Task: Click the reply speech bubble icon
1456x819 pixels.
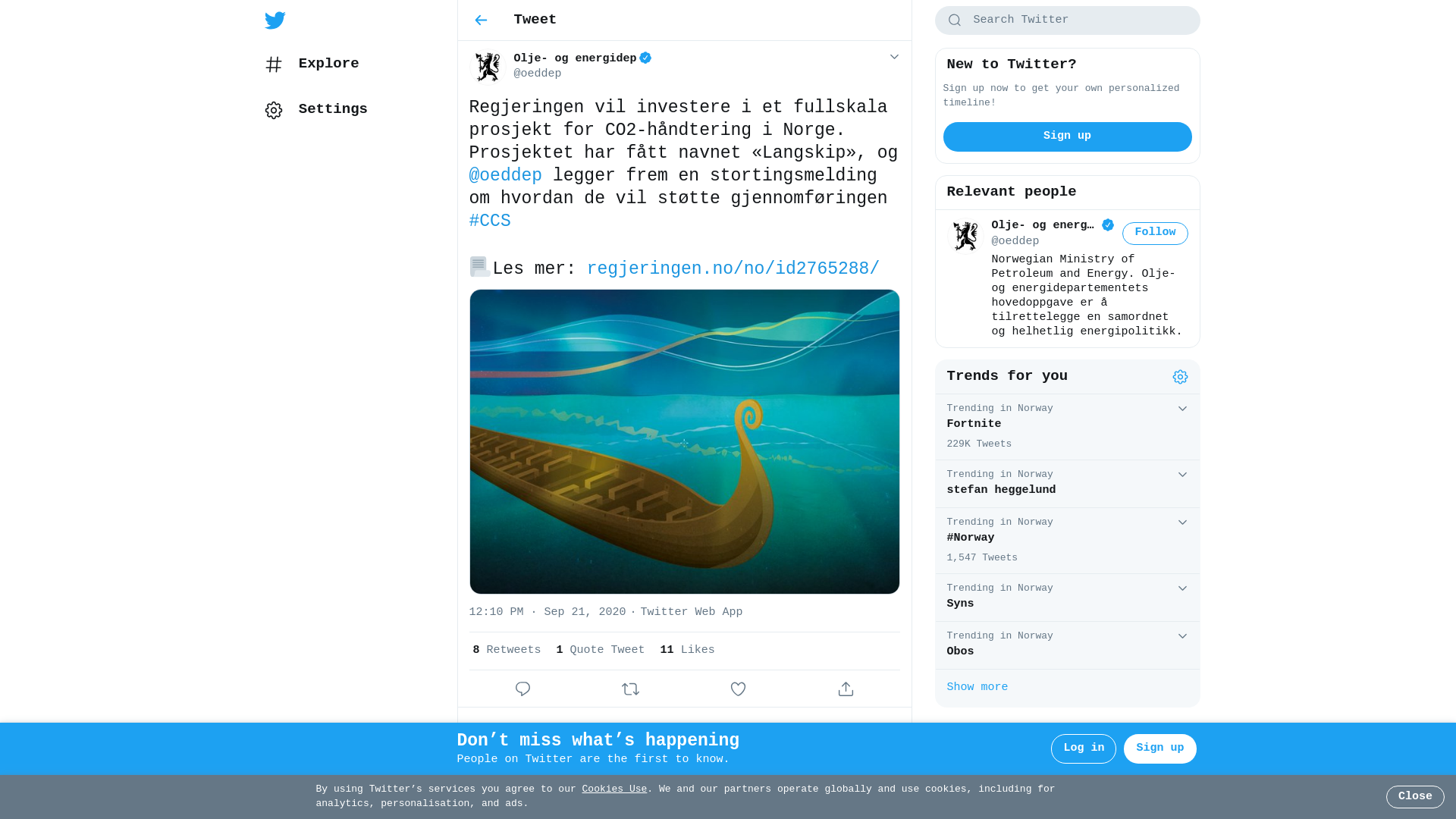Action: (523, 689)
